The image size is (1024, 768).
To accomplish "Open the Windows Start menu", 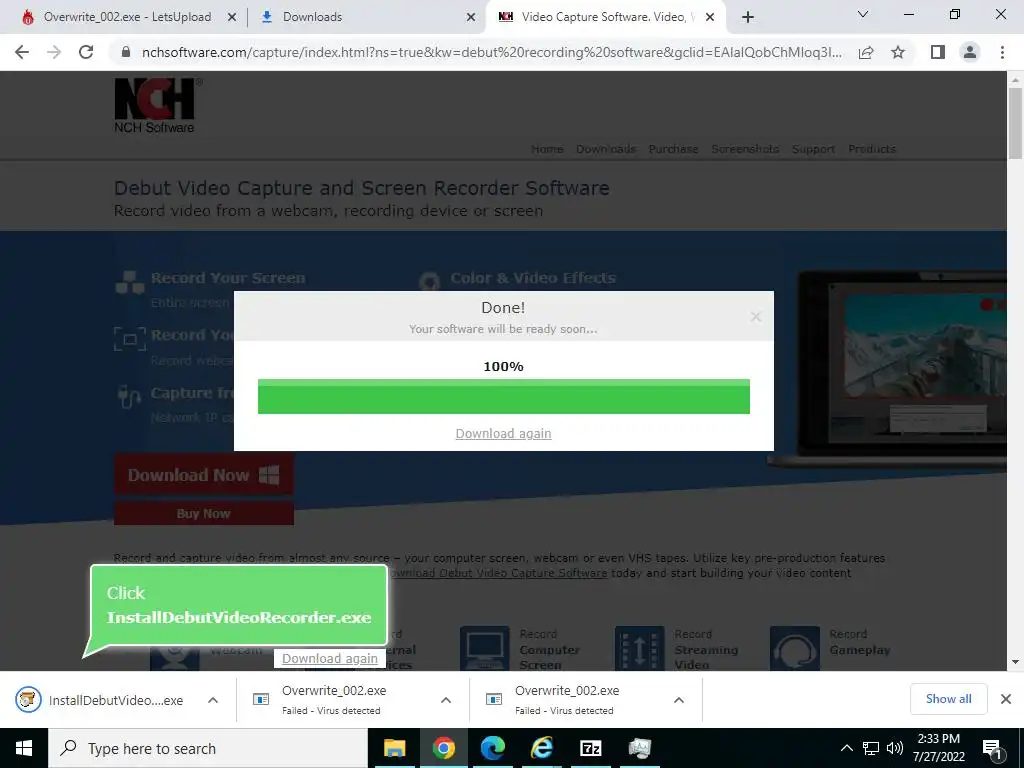I will tap(24, 748).
